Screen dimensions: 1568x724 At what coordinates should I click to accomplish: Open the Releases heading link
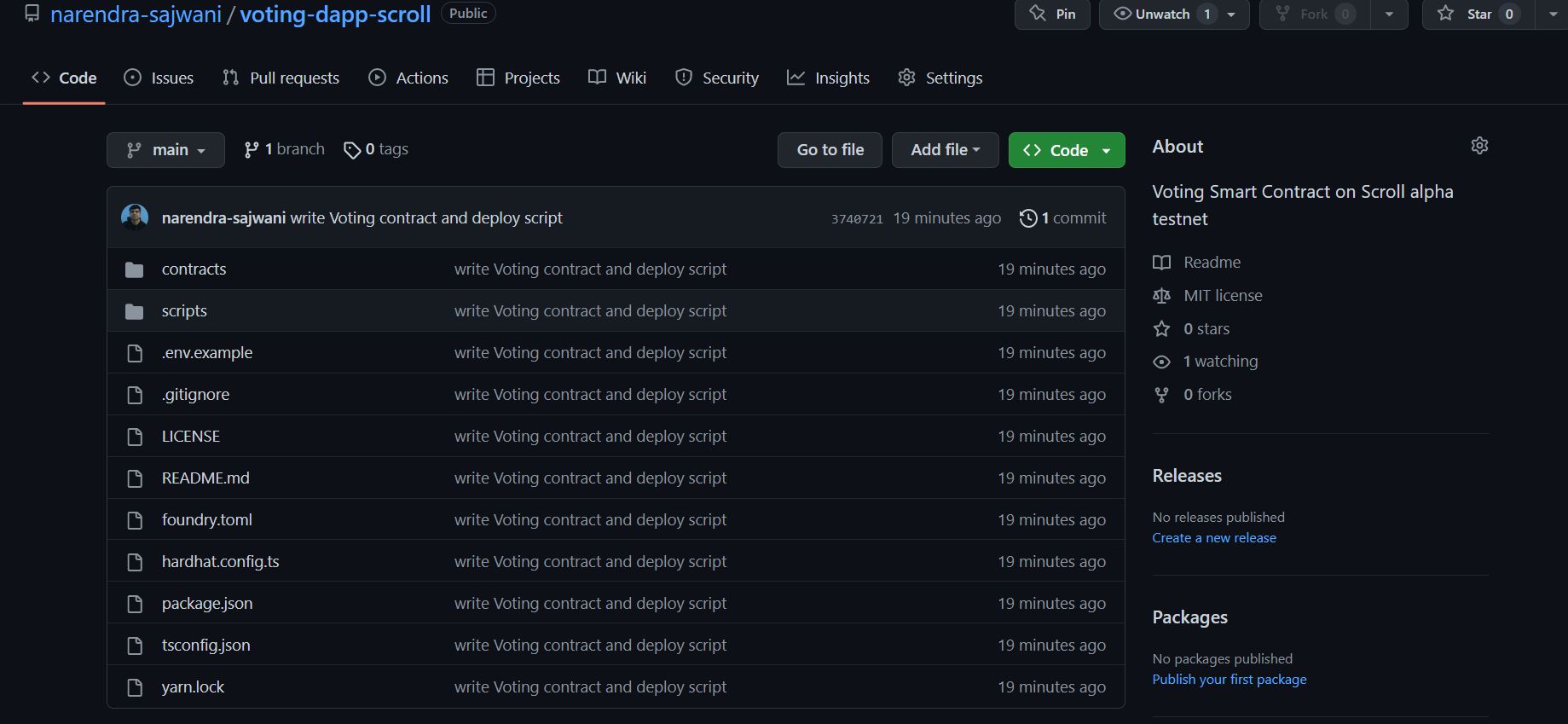pos(1187,476)
